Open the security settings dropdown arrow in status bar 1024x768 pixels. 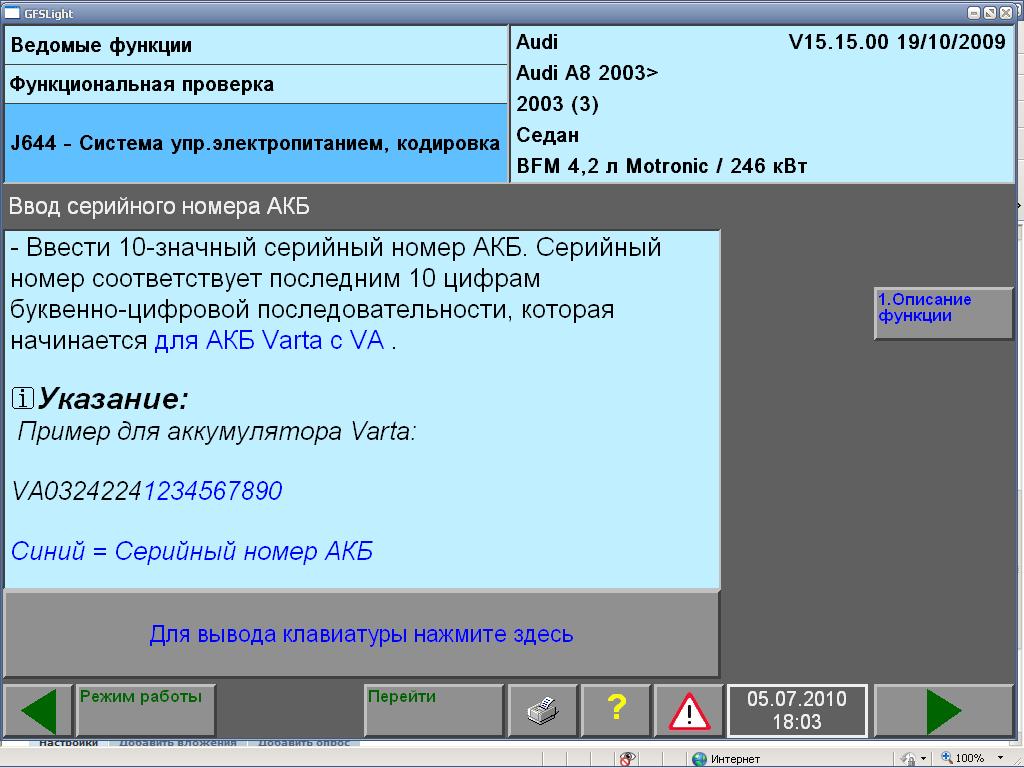[x=923, y=759]
